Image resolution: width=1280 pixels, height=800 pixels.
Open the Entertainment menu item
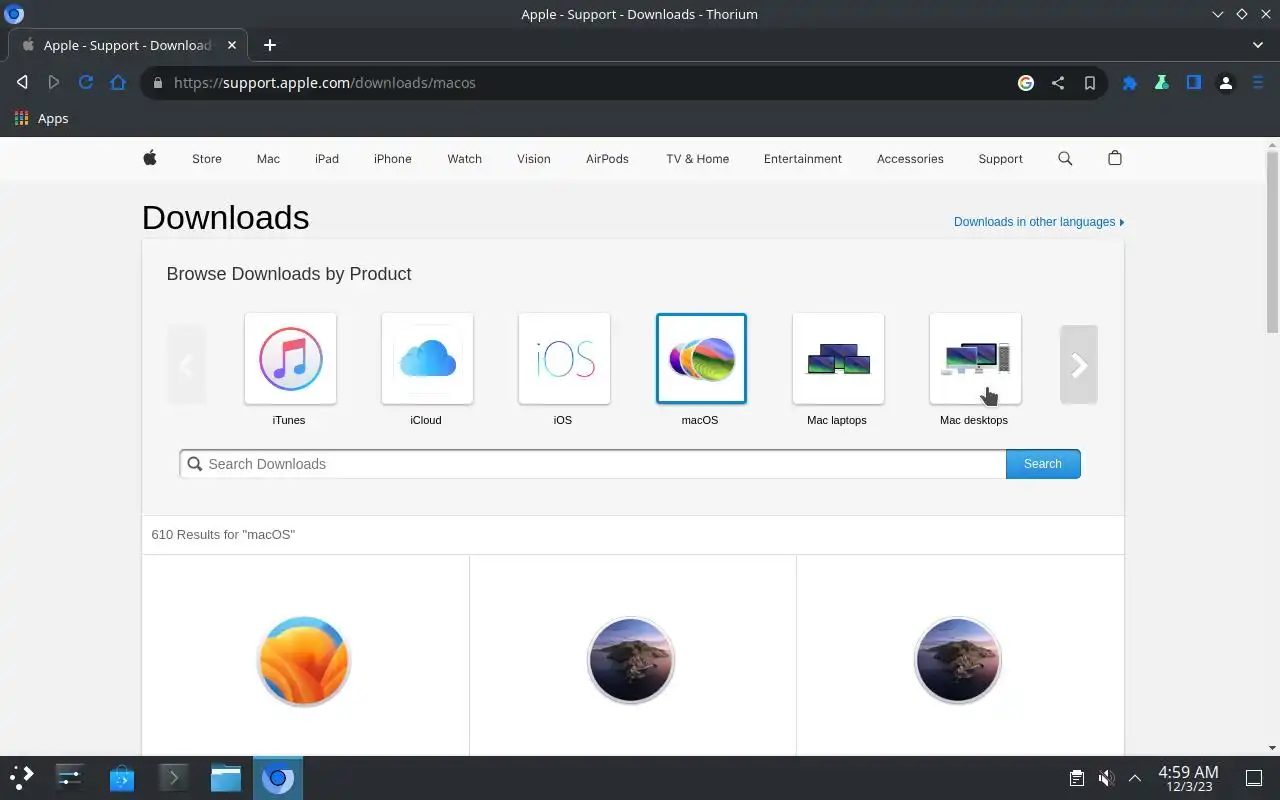point(803,158)
